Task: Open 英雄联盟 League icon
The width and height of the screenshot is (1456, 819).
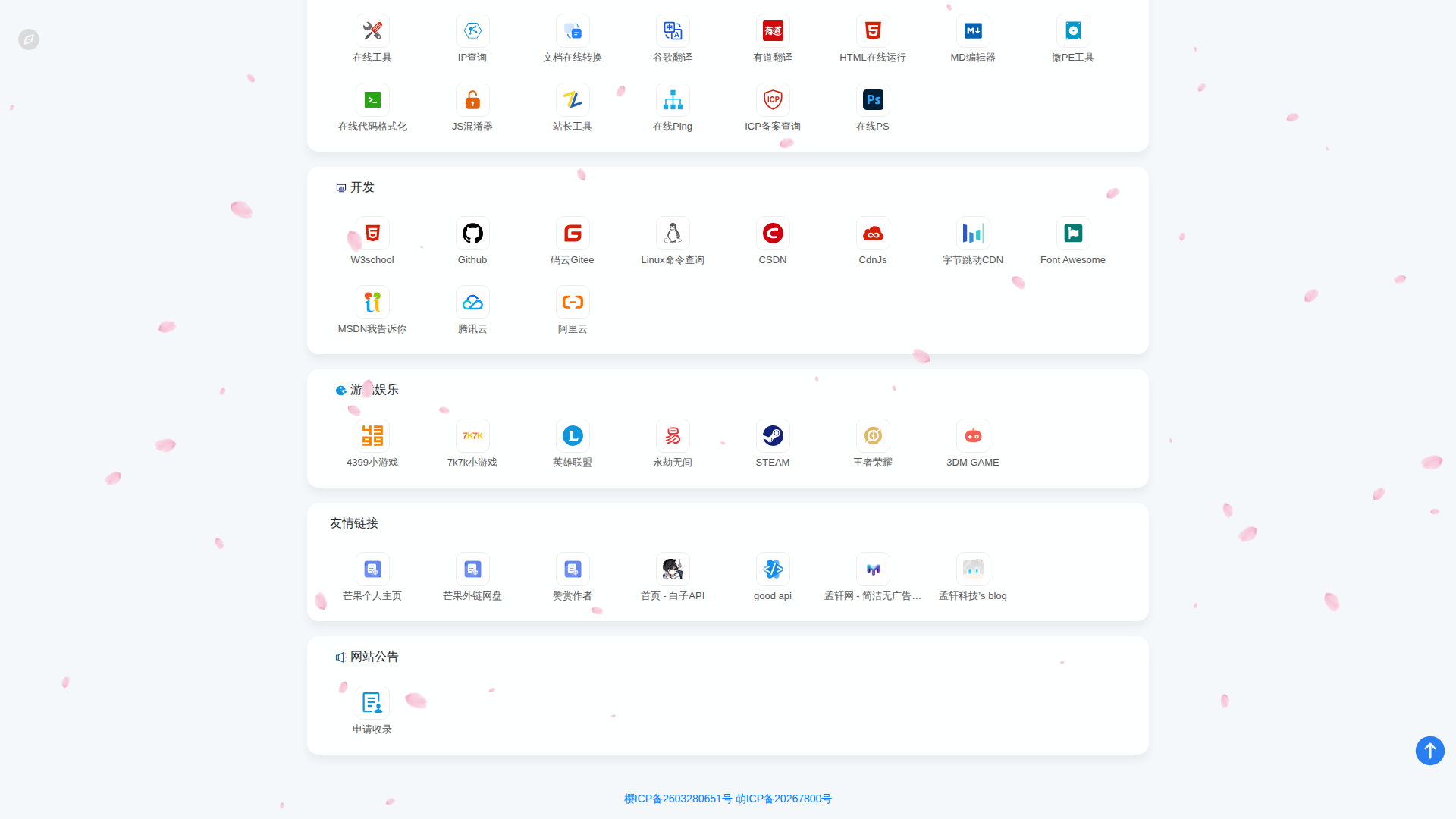Action: coord(573,436)
